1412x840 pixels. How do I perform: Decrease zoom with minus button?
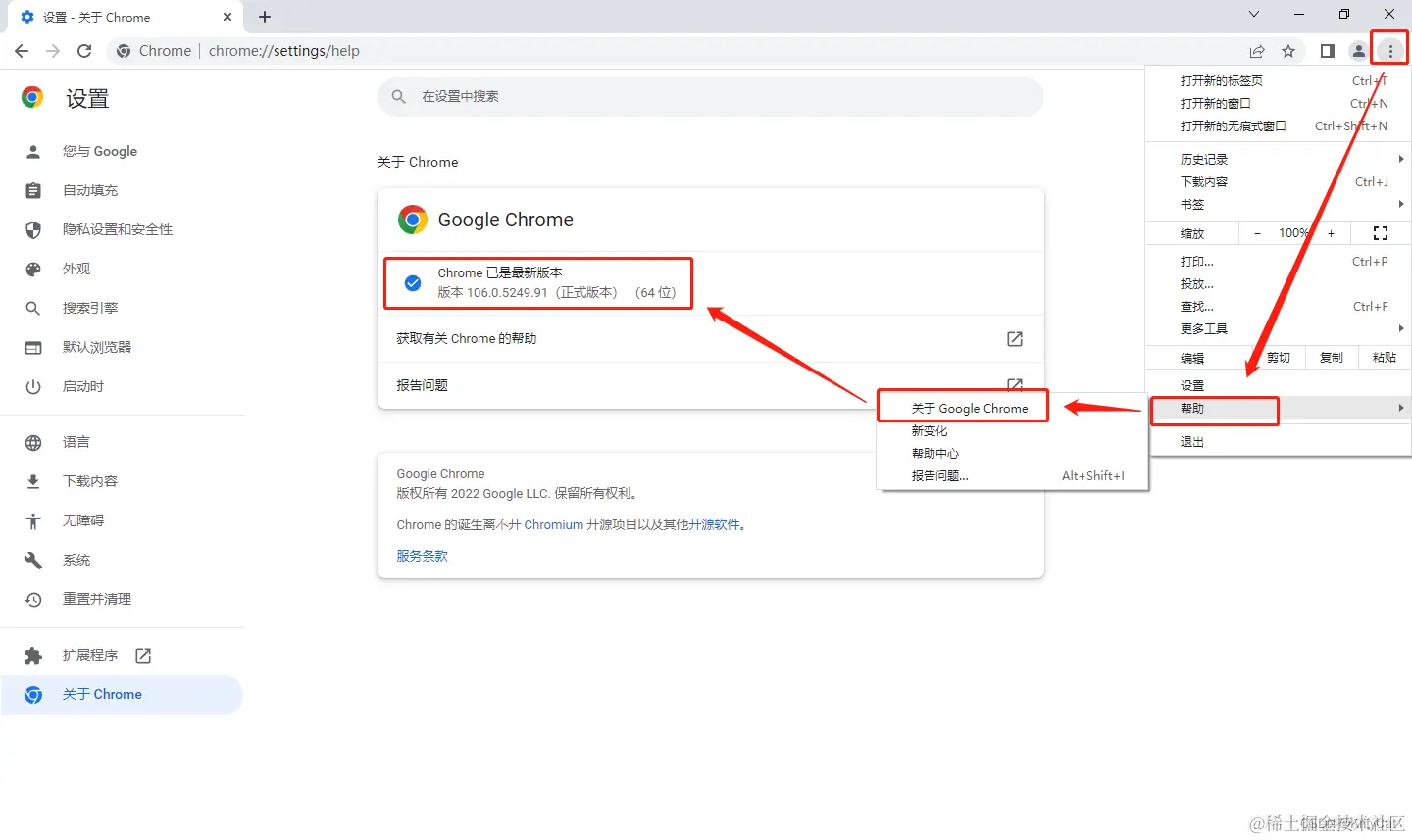(x=1257, y=233)
